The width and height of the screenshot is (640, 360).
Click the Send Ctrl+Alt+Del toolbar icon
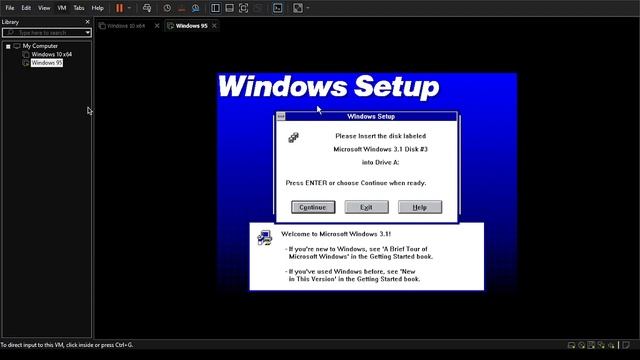click(x=147, y=8)
